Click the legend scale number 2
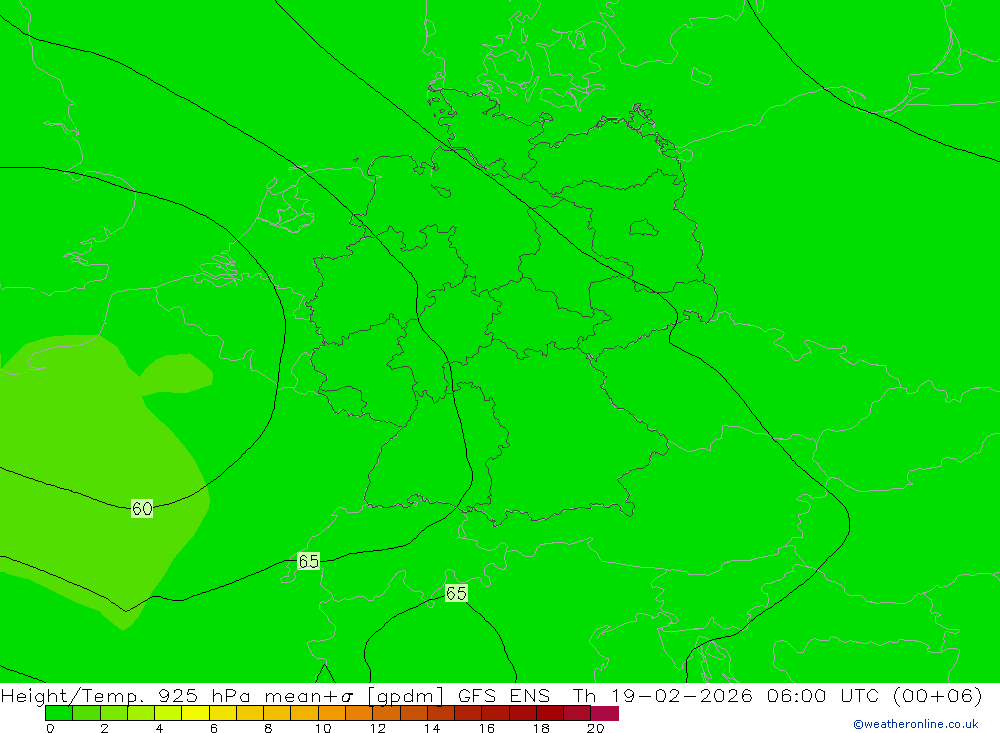Viewport: 1000px width, 733px height. 104,728
